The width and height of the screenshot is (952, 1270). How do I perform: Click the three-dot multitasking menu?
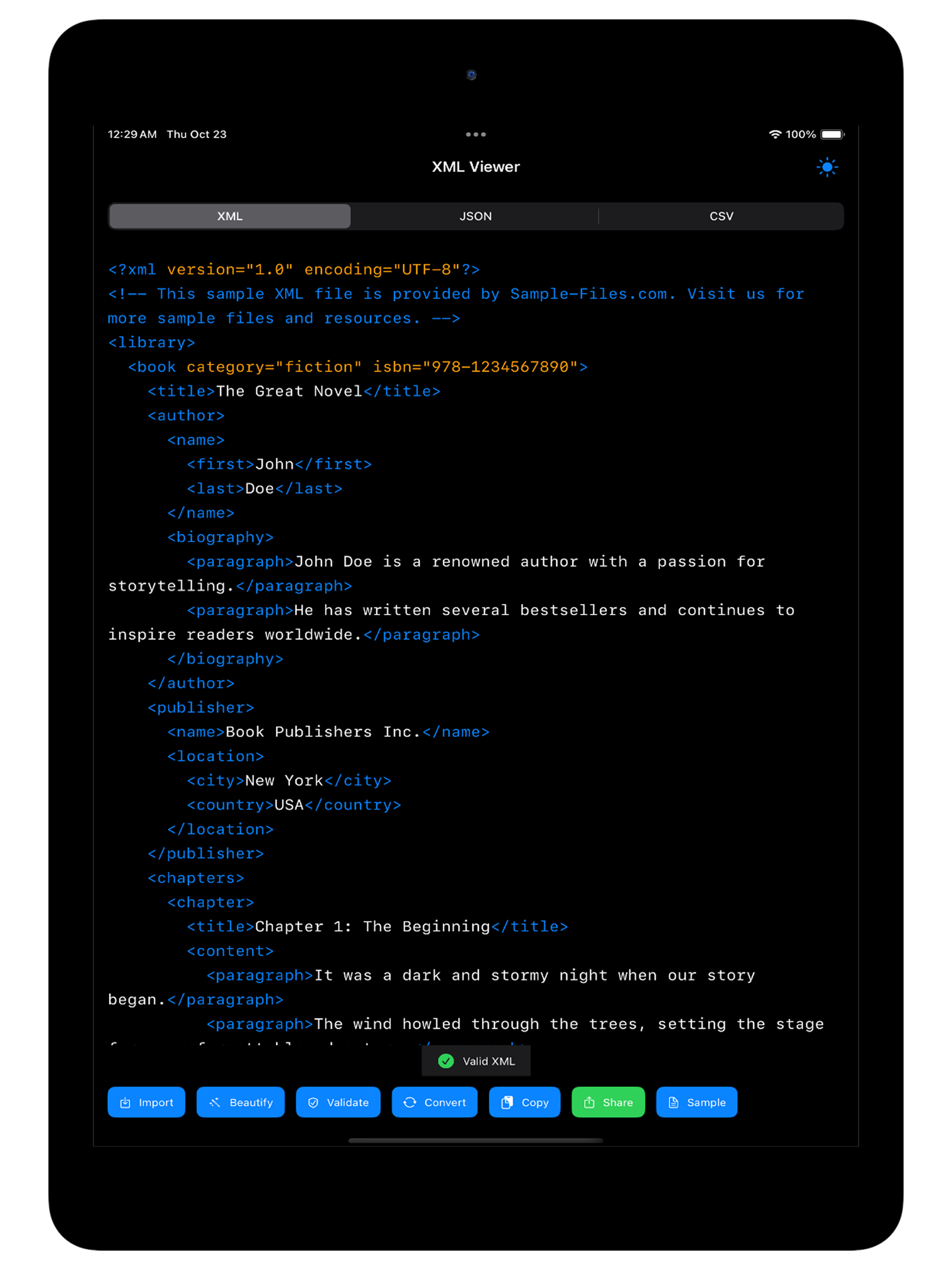(x=476, y=134)
